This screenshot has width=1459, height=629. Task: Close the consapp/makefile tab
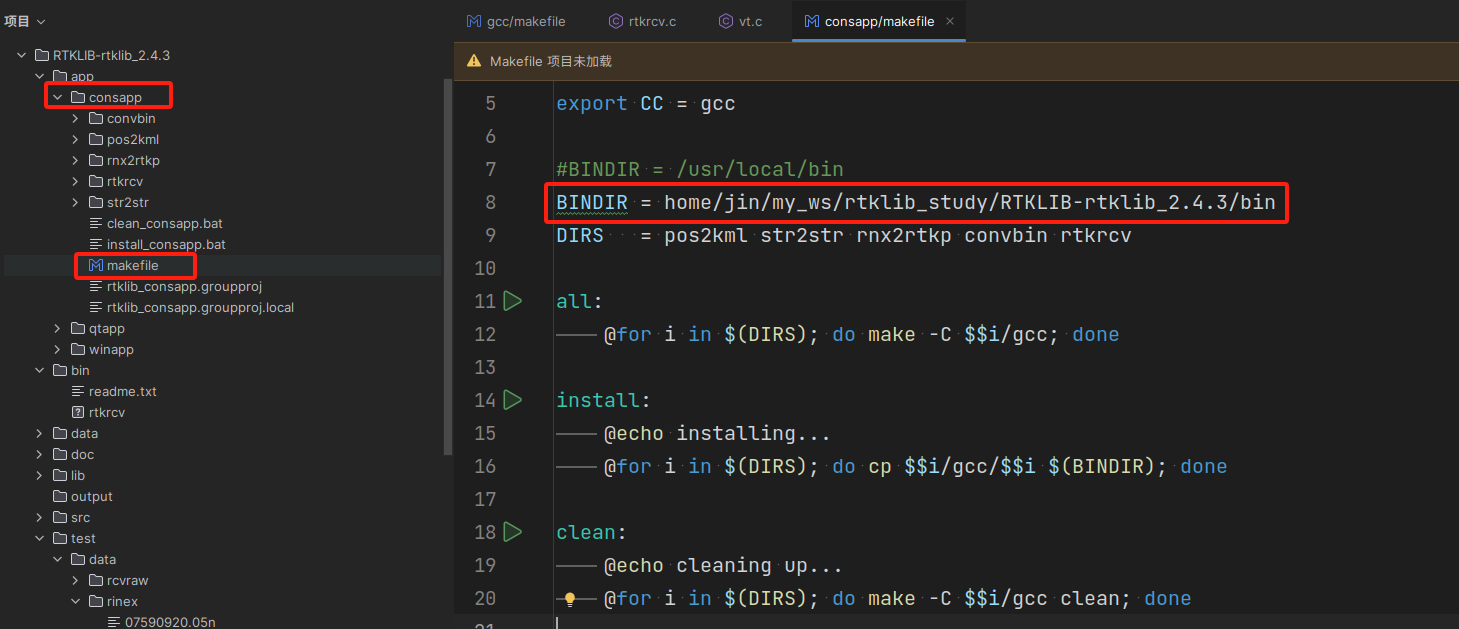[949, 21]
